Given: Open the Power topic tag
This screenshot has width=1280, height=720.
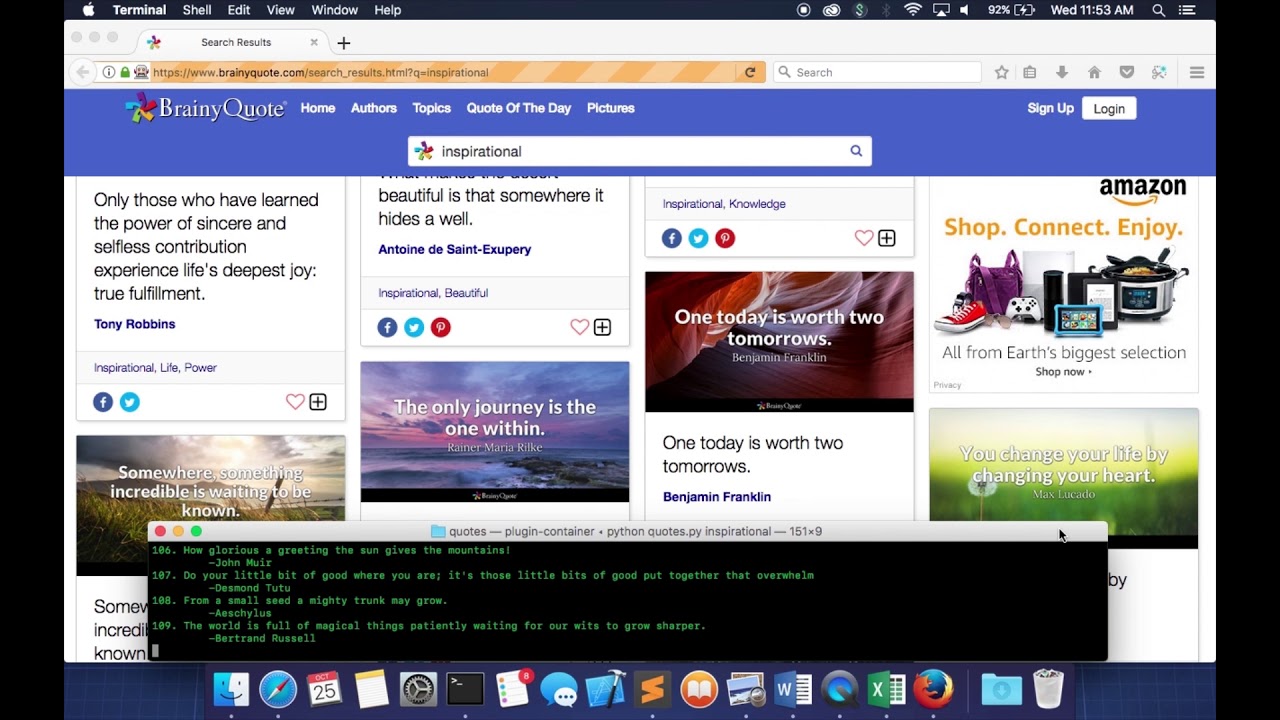Looking at the screenshot, I should coord(200,368).
